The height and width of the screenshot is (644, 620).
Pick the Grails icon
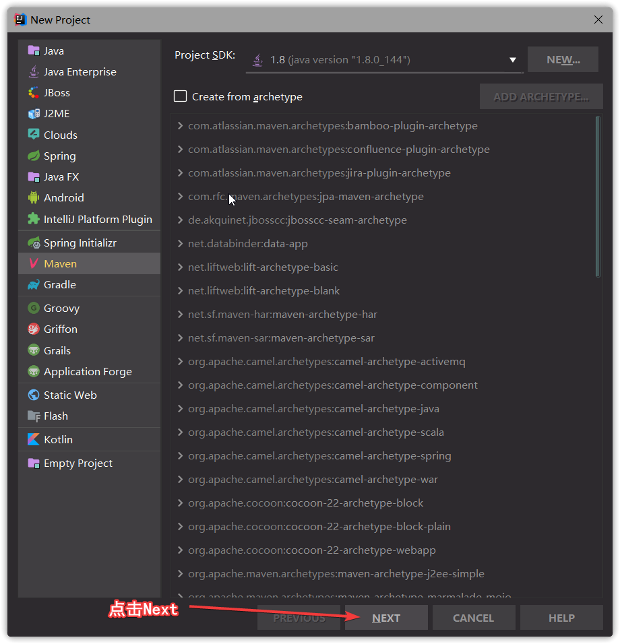(x=33, y=350)
